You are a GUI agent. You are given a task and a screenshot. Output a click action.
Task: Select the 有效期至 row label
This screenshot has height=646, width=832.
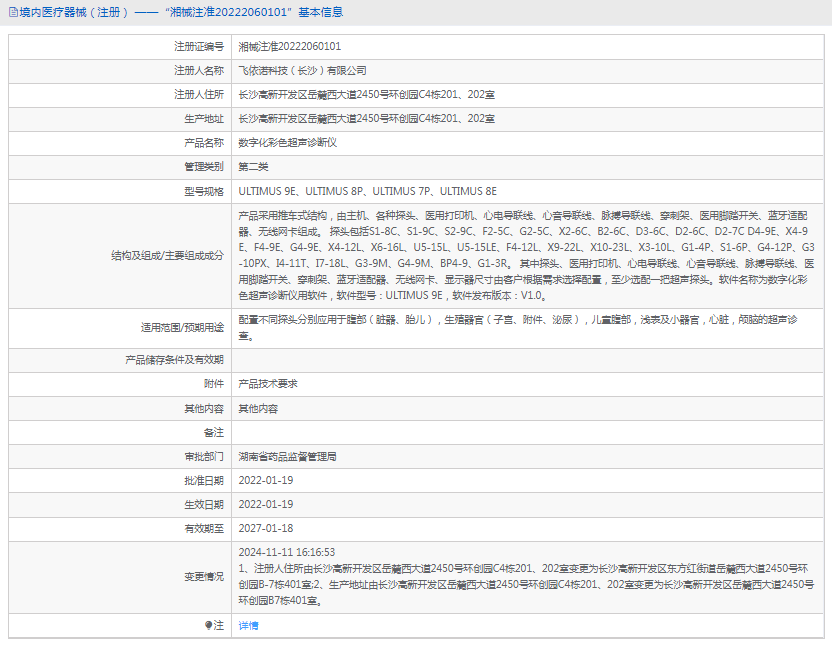(x=204, y=528)
